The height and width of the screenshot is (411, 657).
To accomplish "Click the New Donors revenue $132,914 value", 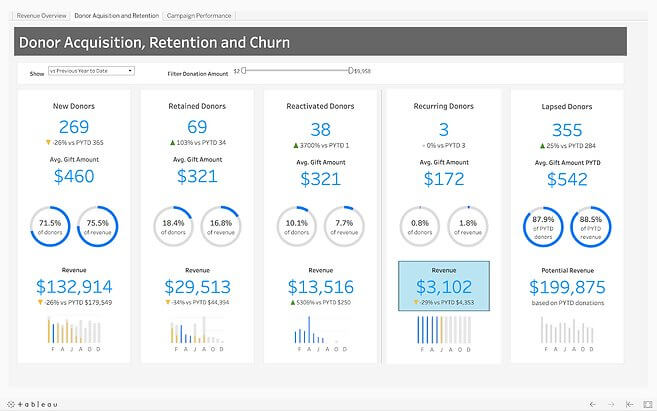I will coord(75,287).
